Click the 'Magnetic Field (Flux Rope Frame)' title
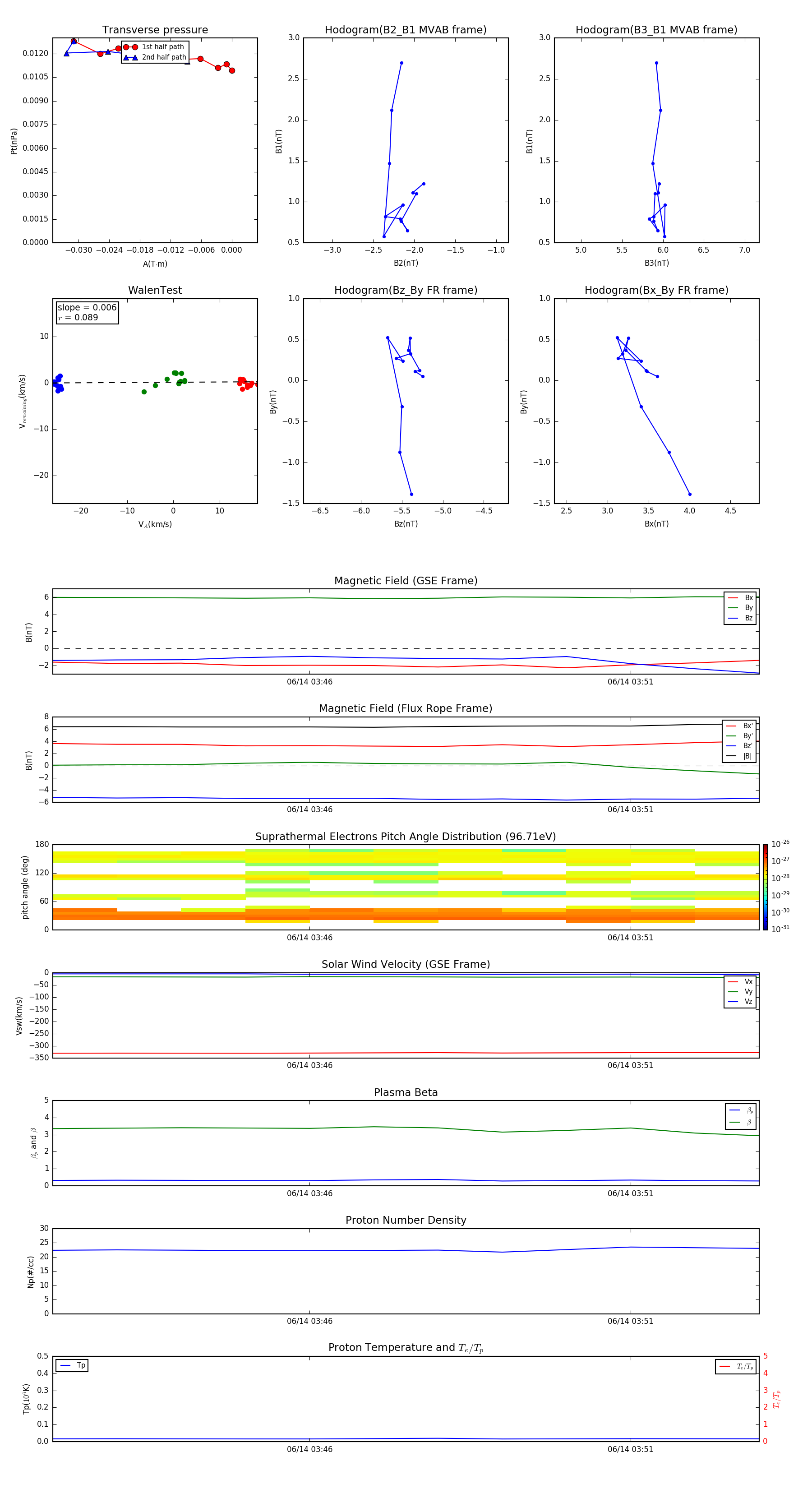812x1489 pixels. tap(406, 709)
